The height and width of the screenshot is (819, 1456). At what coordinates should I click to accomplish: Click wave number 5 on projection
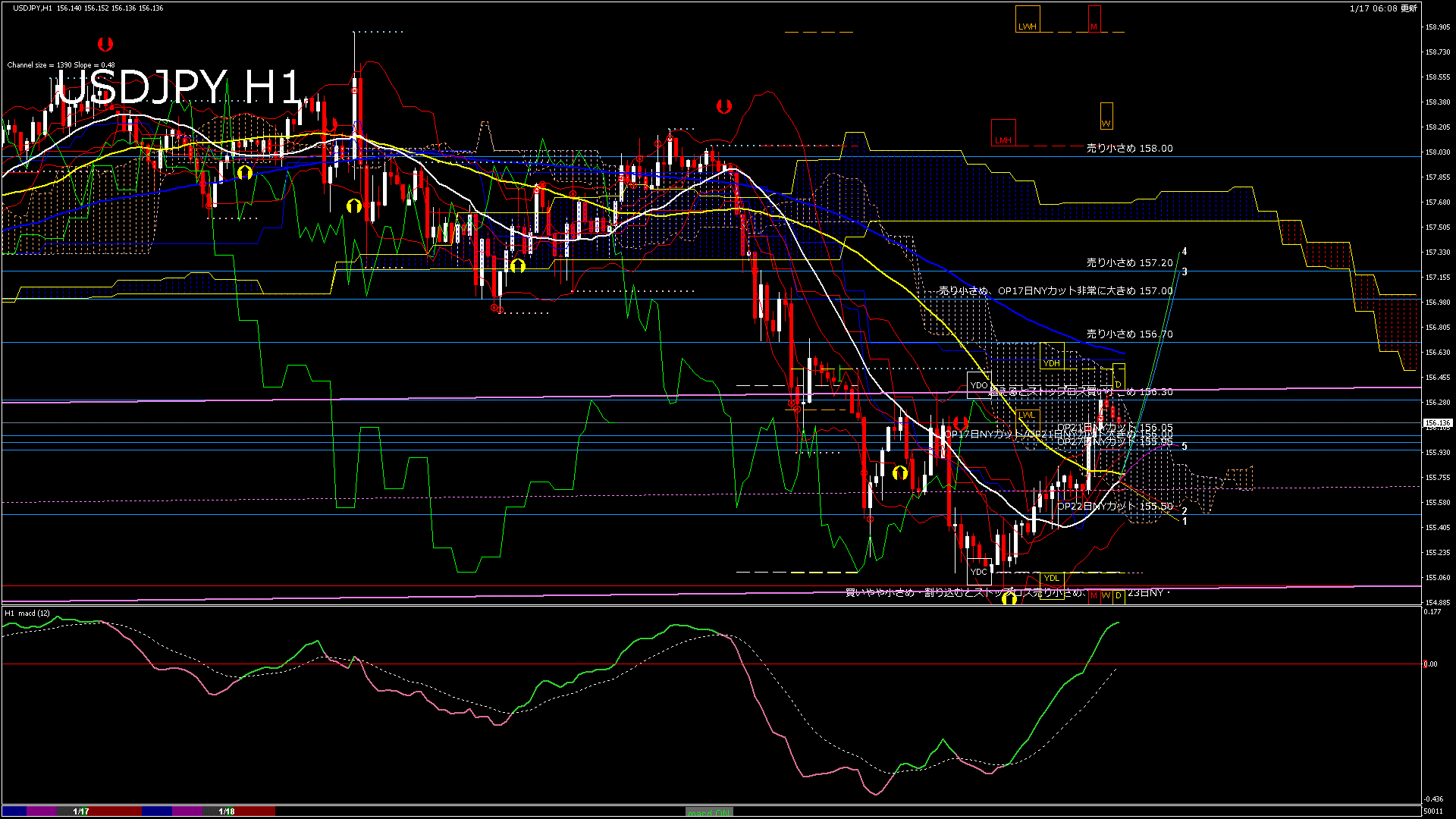1185,447
